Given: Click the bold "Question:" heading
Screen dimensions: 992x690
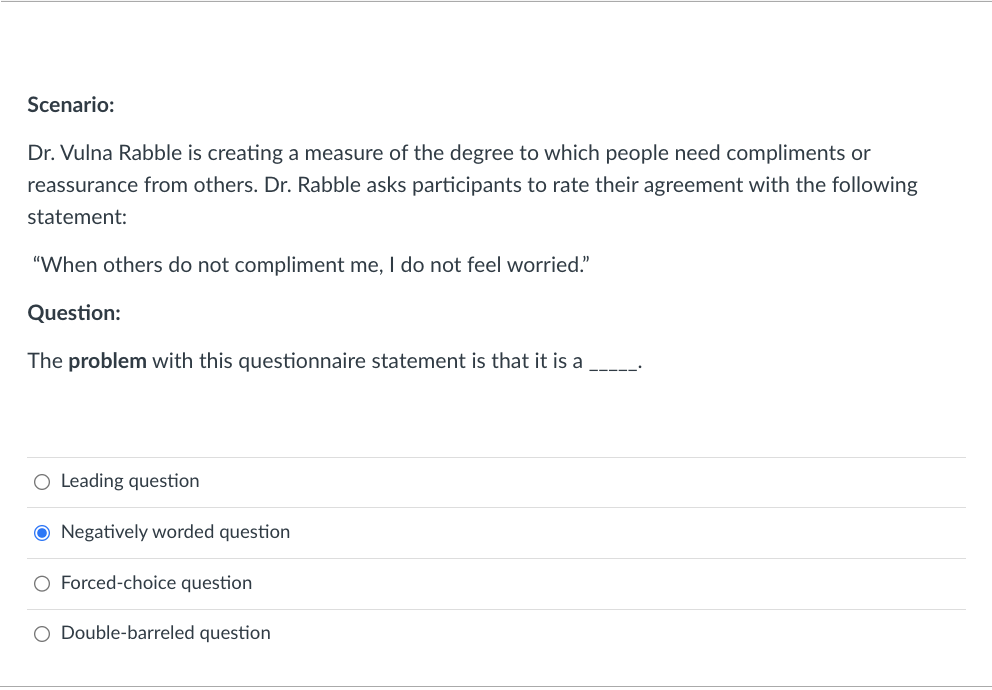Looking at the screenshot, I should point(74,313).
